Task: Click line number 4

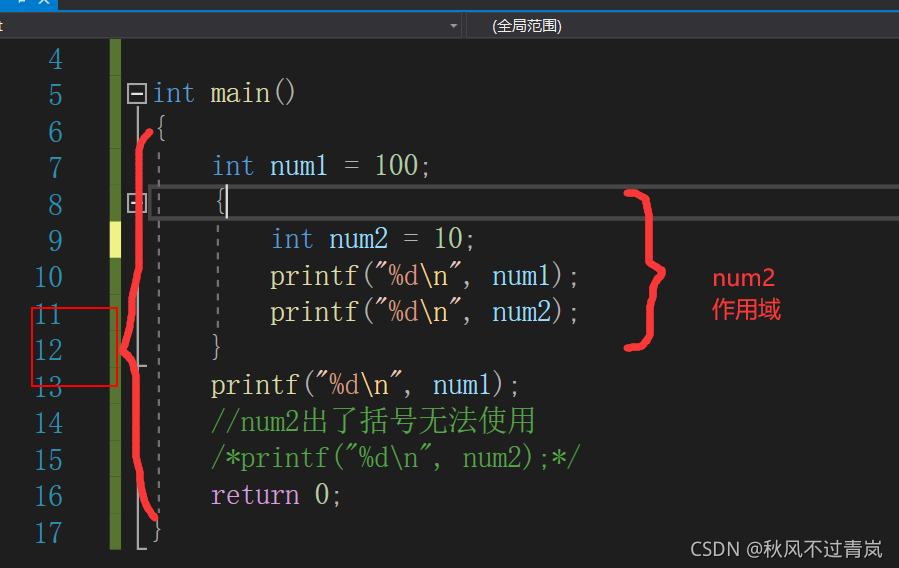Action: [56, 59]
